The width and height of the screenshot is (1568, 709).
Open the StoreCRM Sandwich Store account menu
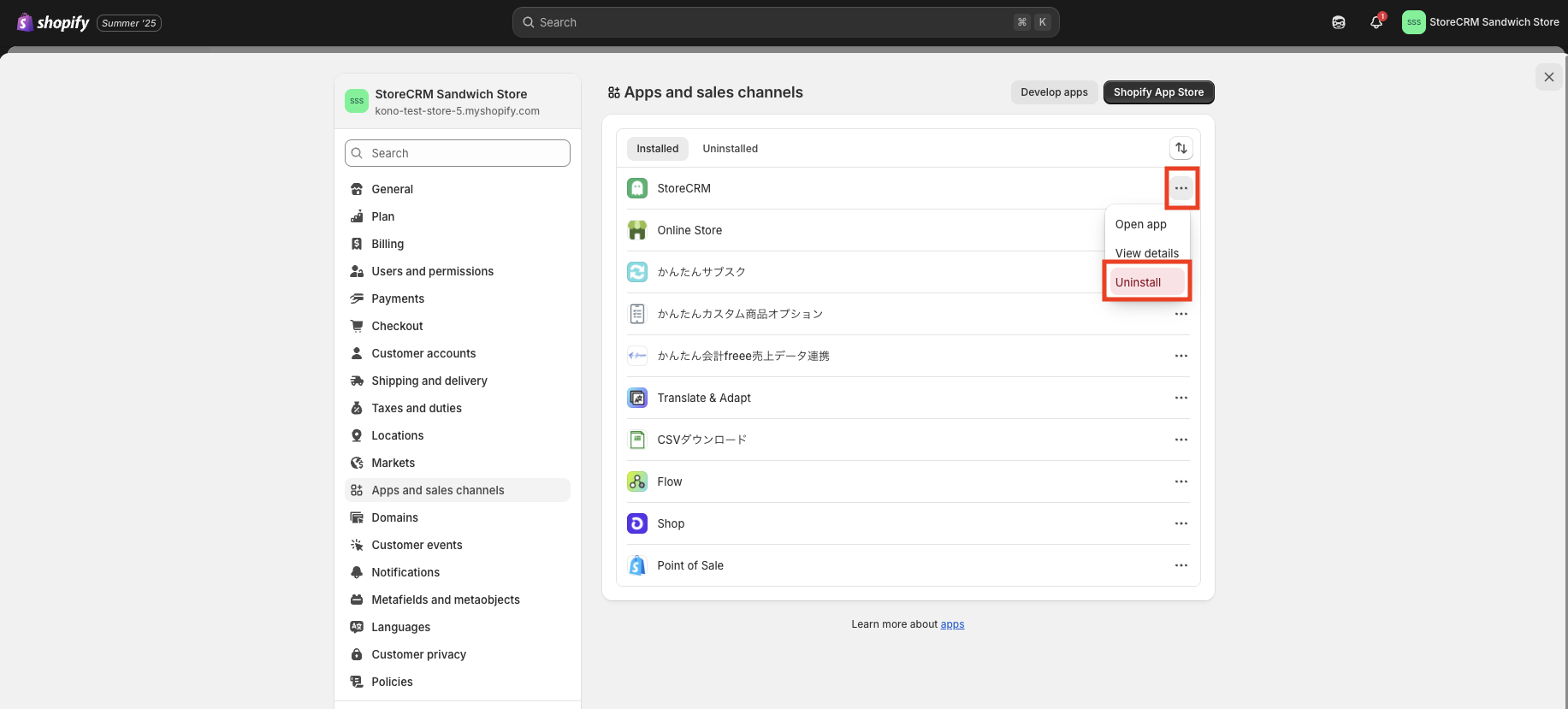tap(1481, 22)
